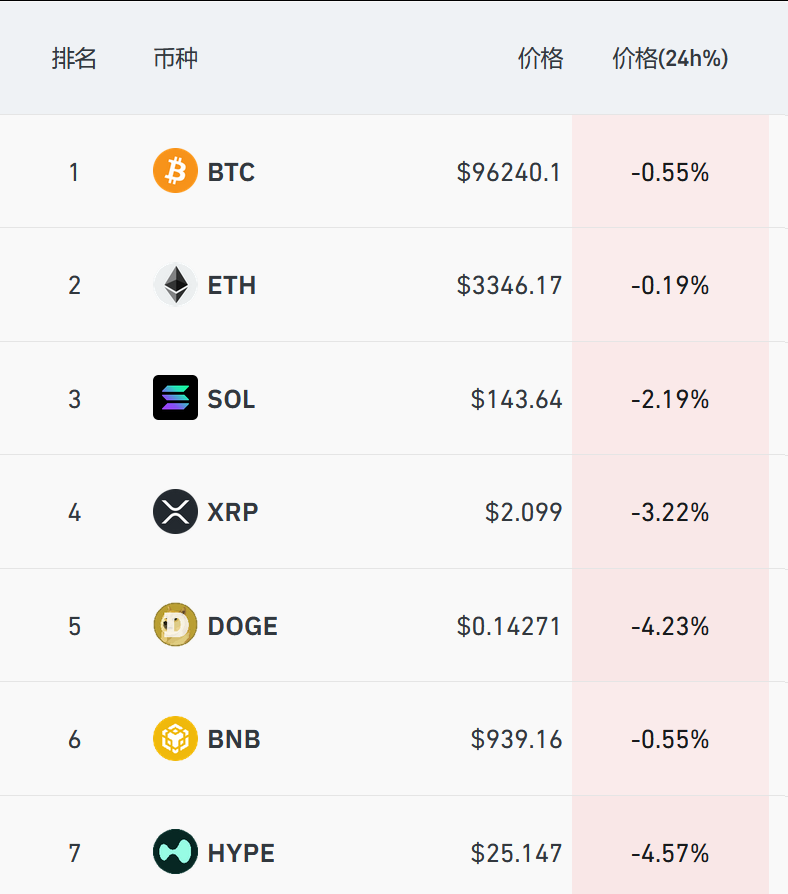Open the ETH coin link
This screenshot has height=894, width=788.
(232, 285)
